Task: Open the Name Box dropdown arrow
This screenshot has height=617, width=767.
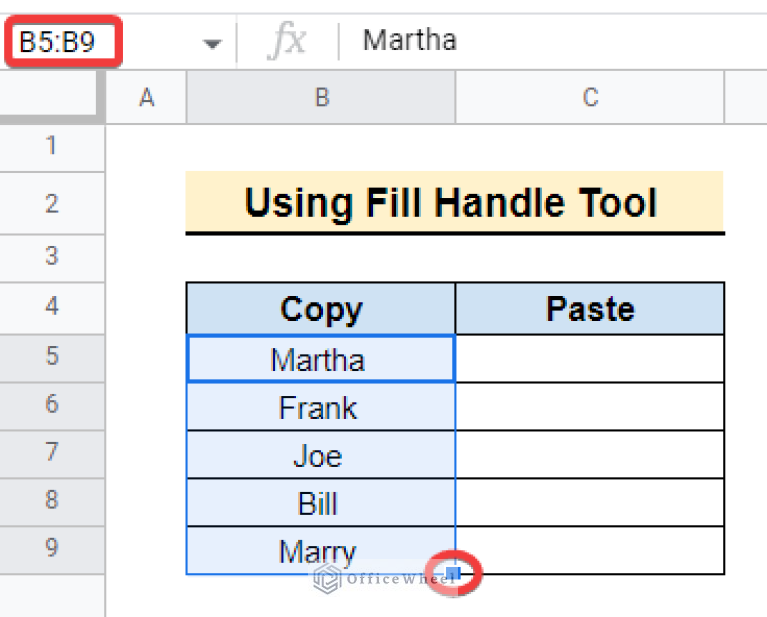Action: [212, 44]
